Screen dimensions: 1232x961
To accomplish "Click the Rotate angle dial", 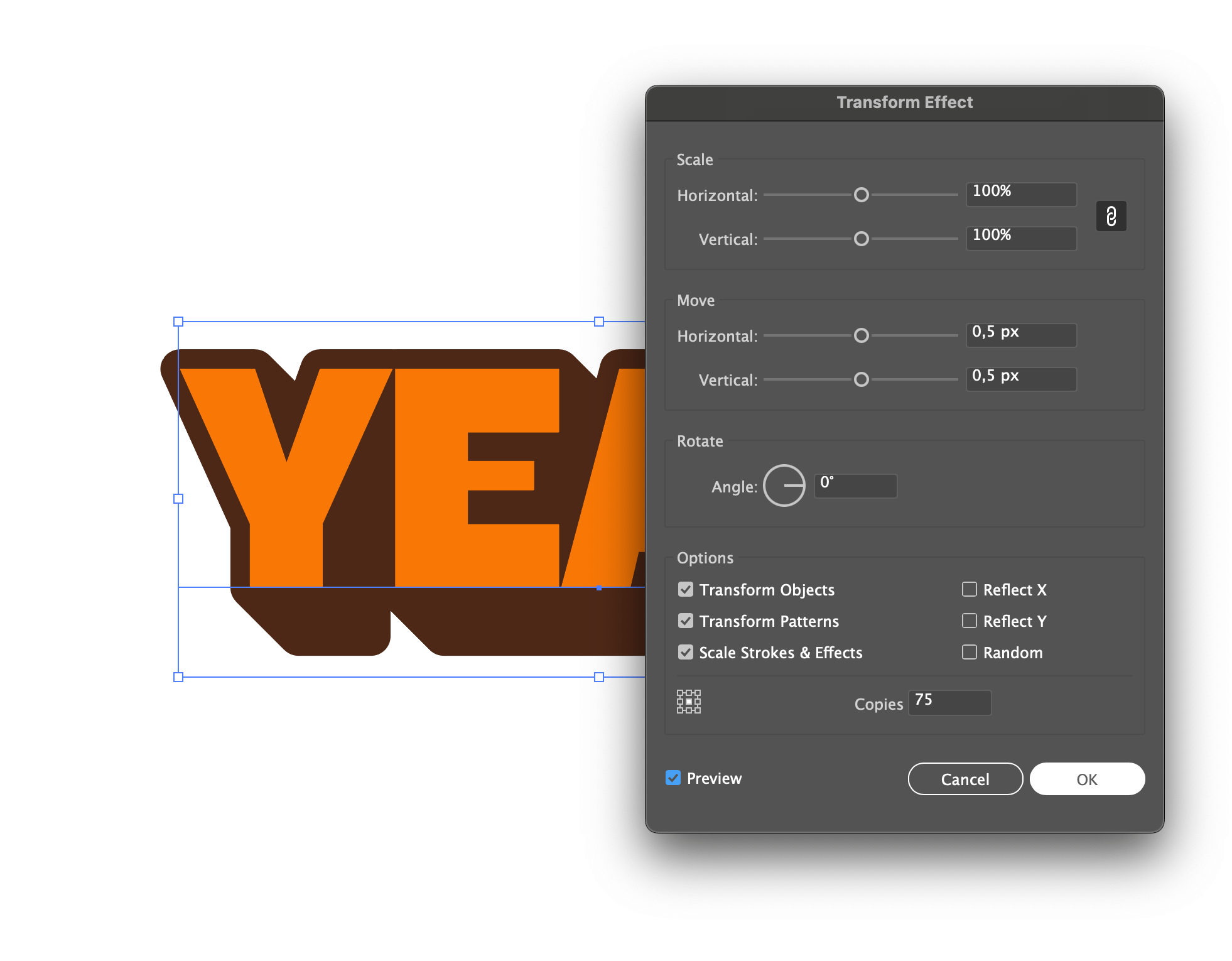I will (x=784, y=486).
